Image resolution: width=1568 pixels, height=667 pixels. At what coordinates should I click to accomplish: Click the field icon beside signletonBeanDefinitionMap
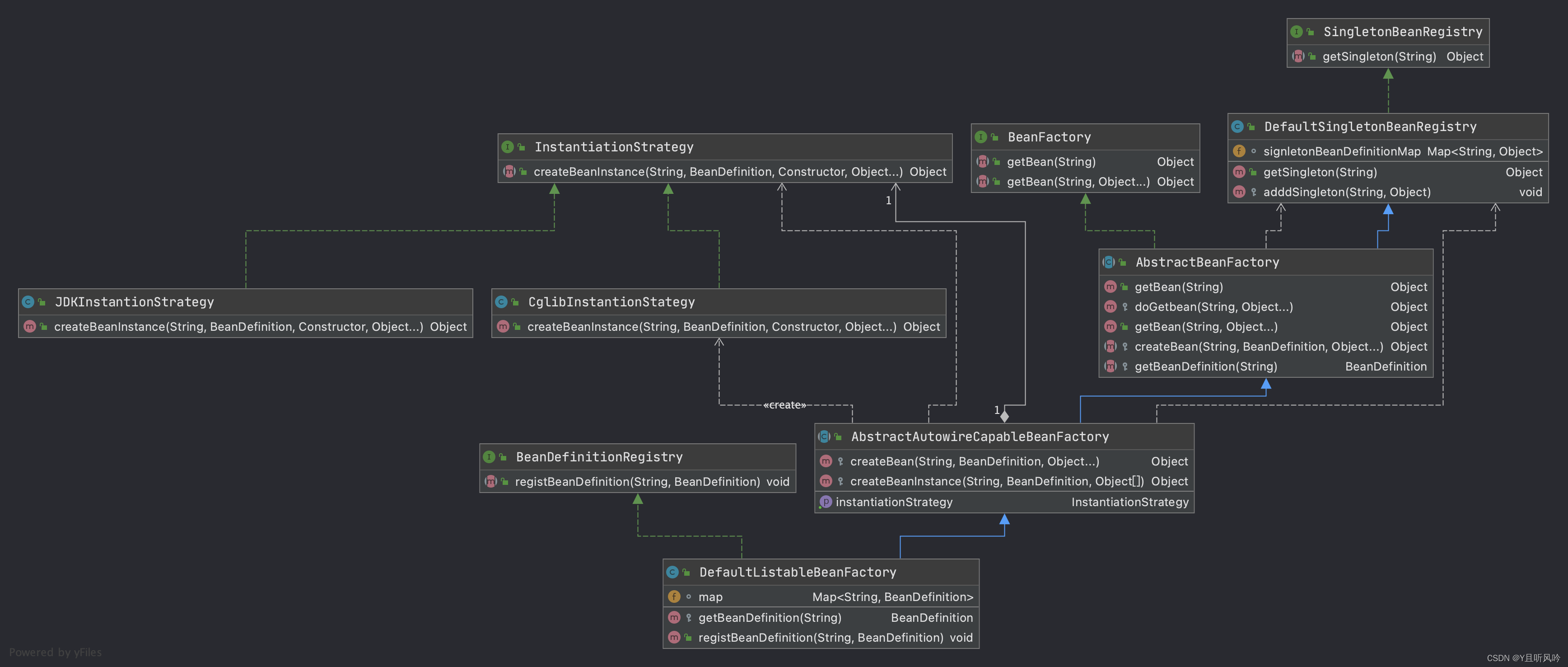1239,151
